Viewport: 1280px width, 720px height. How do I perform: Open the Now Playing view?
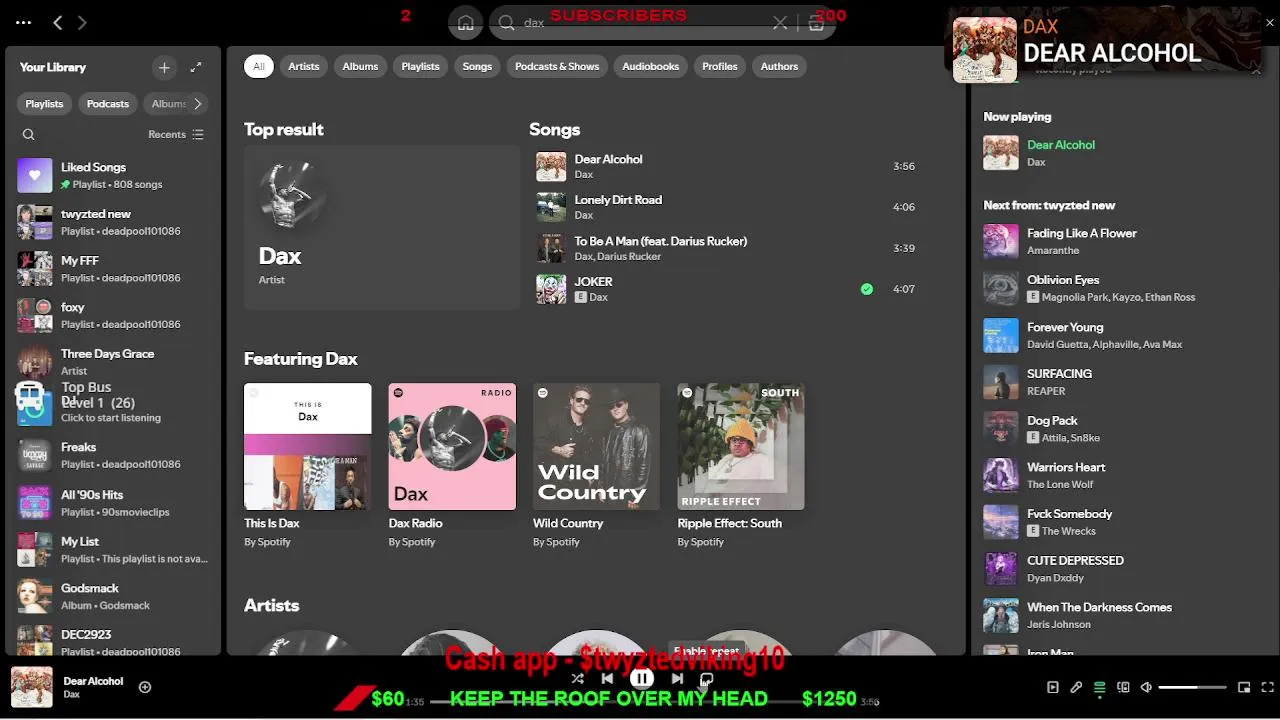(1053, 687)
